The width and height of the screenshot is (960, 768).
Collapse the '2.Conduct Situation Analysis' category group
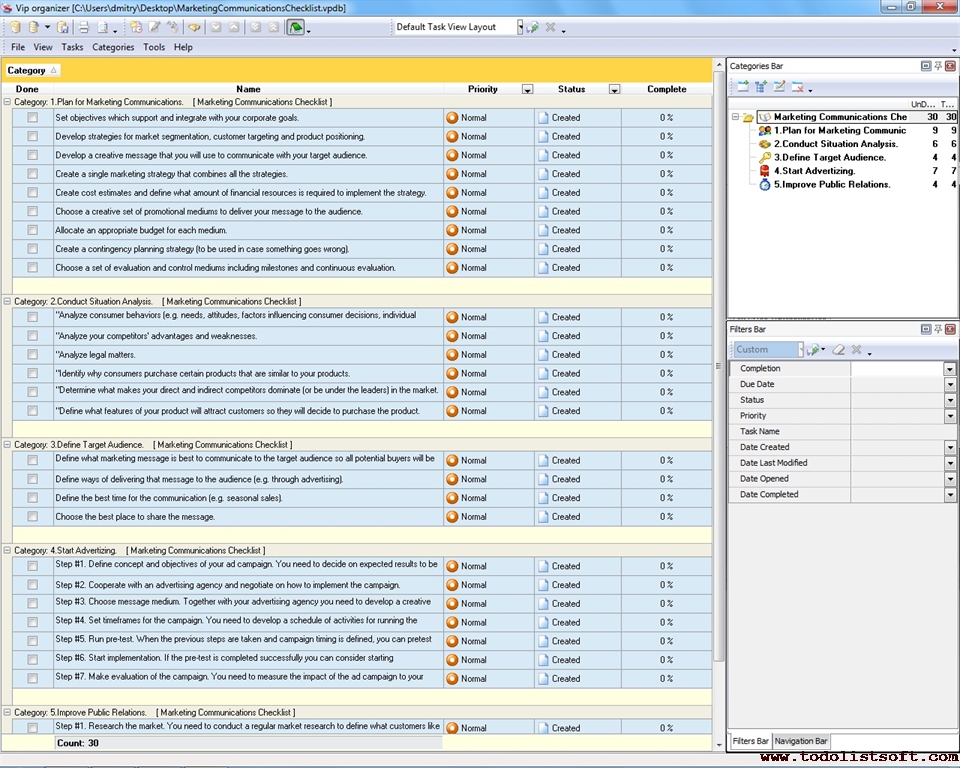pos(8,301)
